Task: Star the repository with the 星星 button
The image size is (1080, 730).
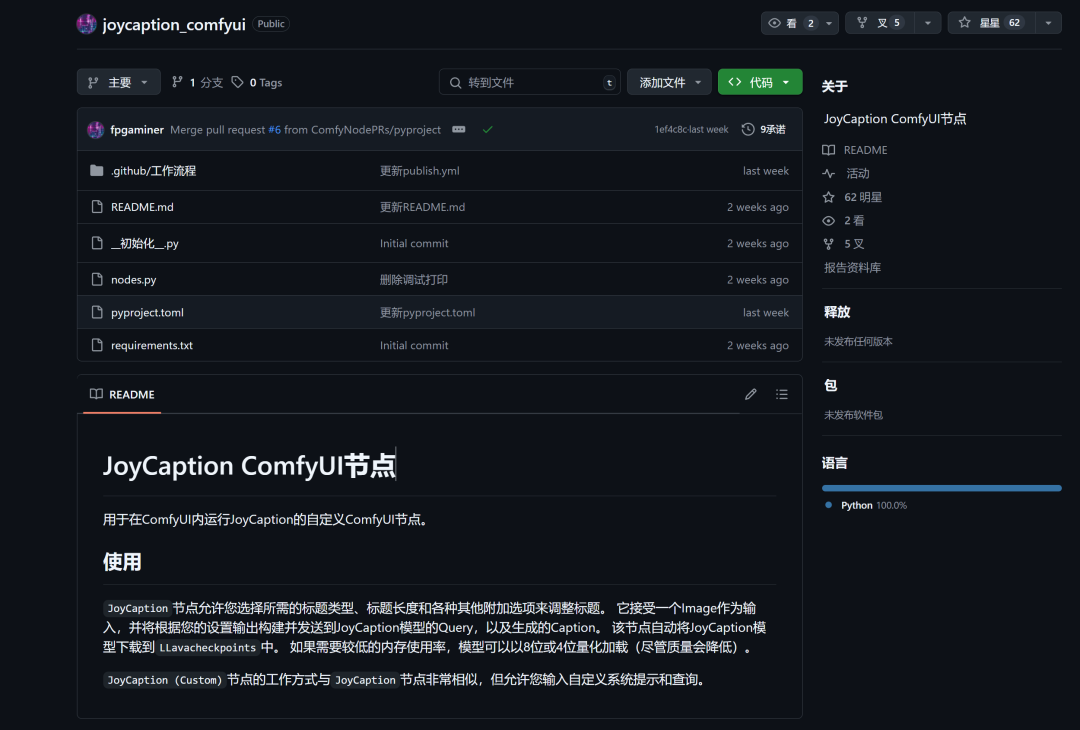Action: coord(990,23)
